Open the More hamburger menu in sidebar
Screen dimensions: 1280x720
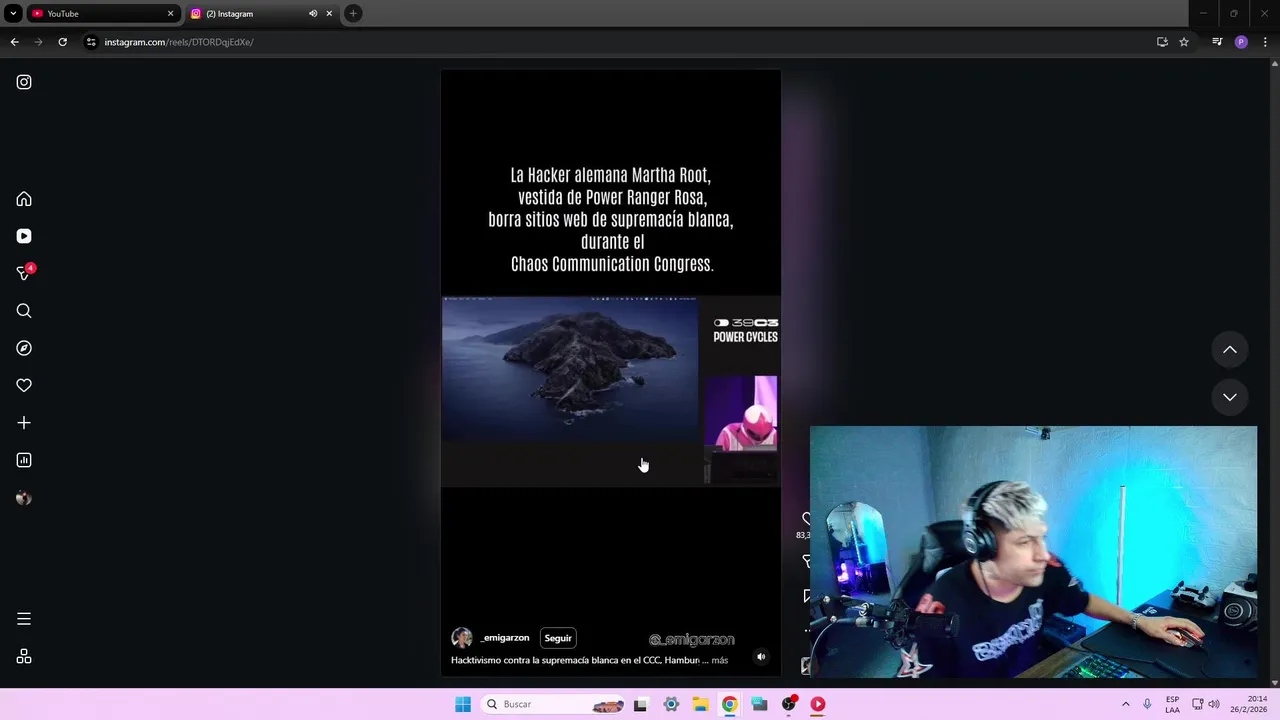click(24, 619)
